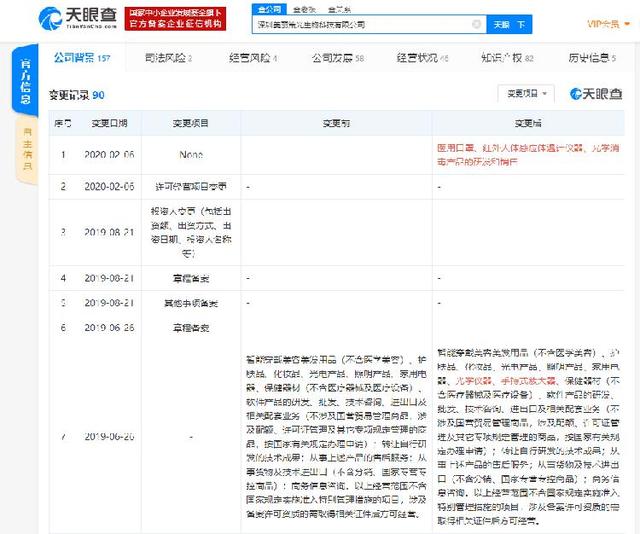Open the 知识产权 82 tab
The height and width of the screenshot is (534, 640).
[x=507, y=58]
